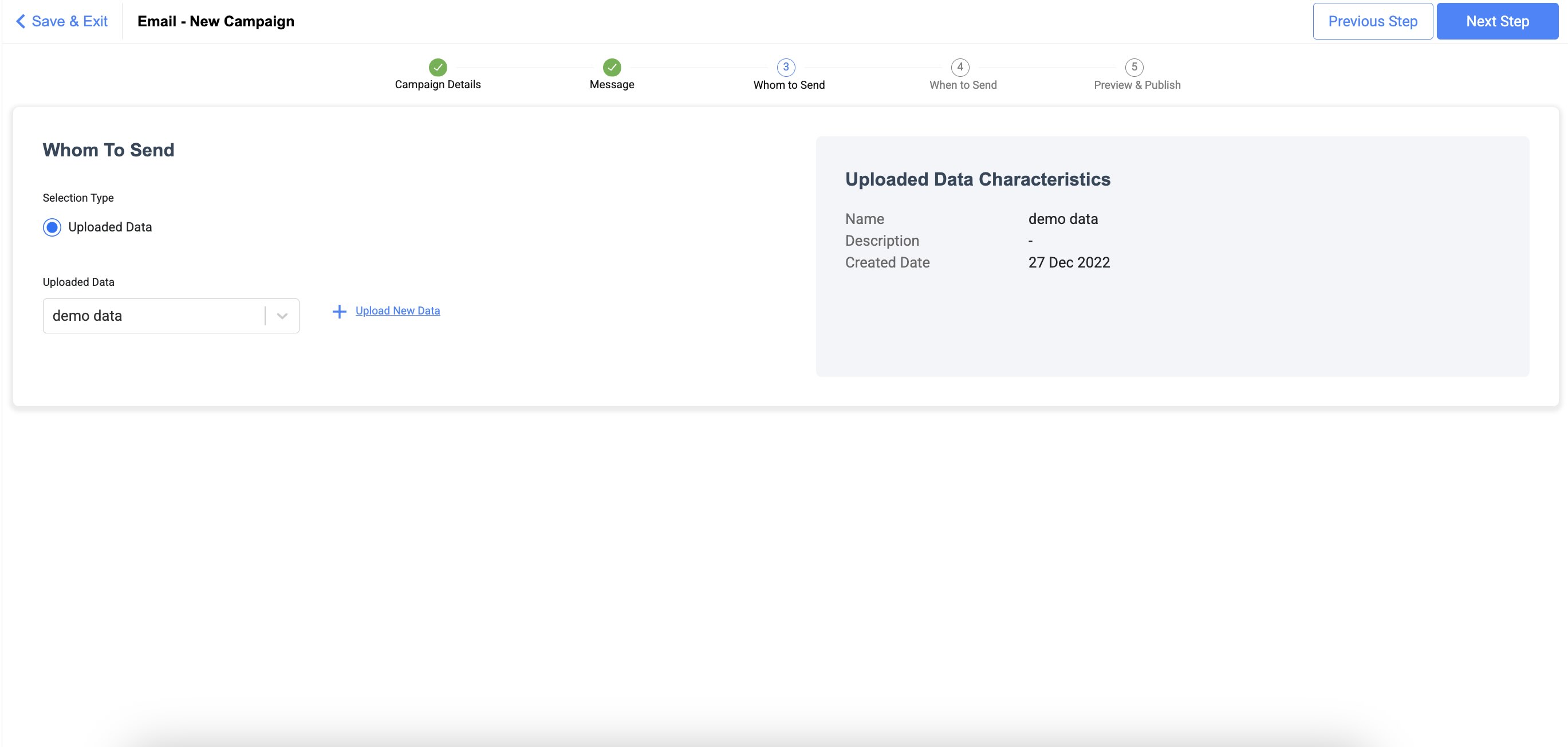Click the step 4 circle icon

pos(960,67)
